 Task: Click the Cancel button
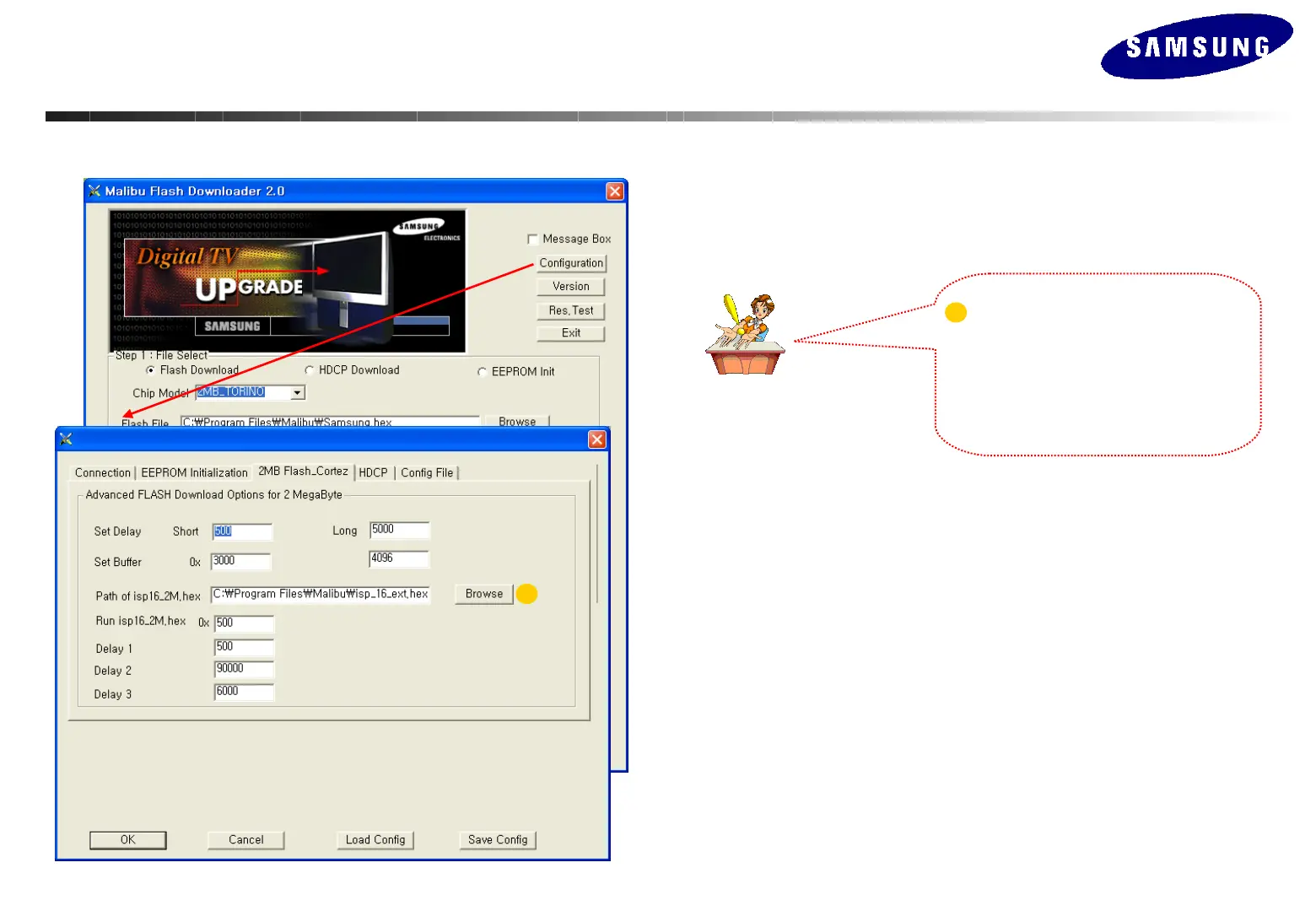point(246,840)
